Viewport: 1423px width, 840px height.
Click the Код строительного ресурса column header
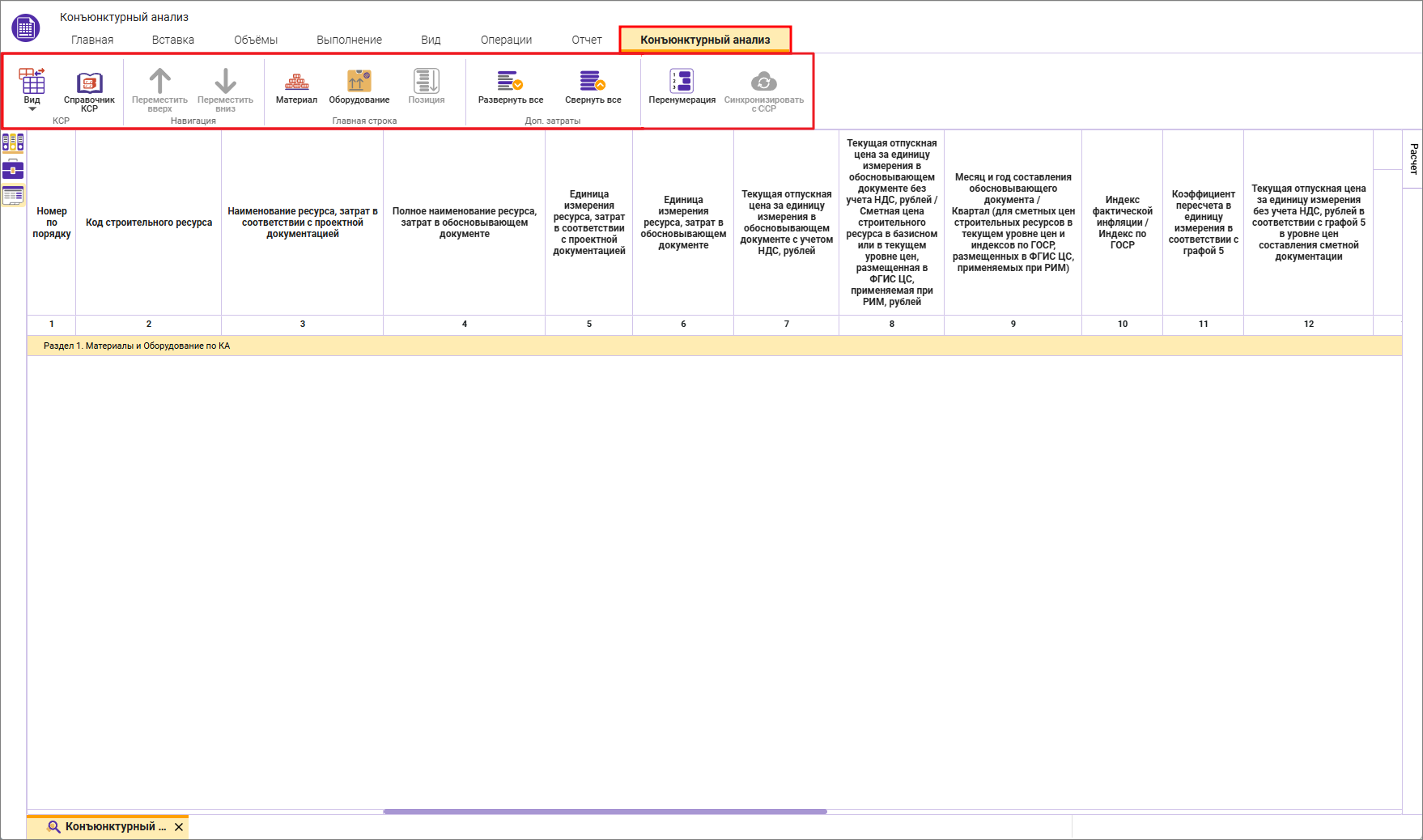pyautogui.click(x=149, y=223)
